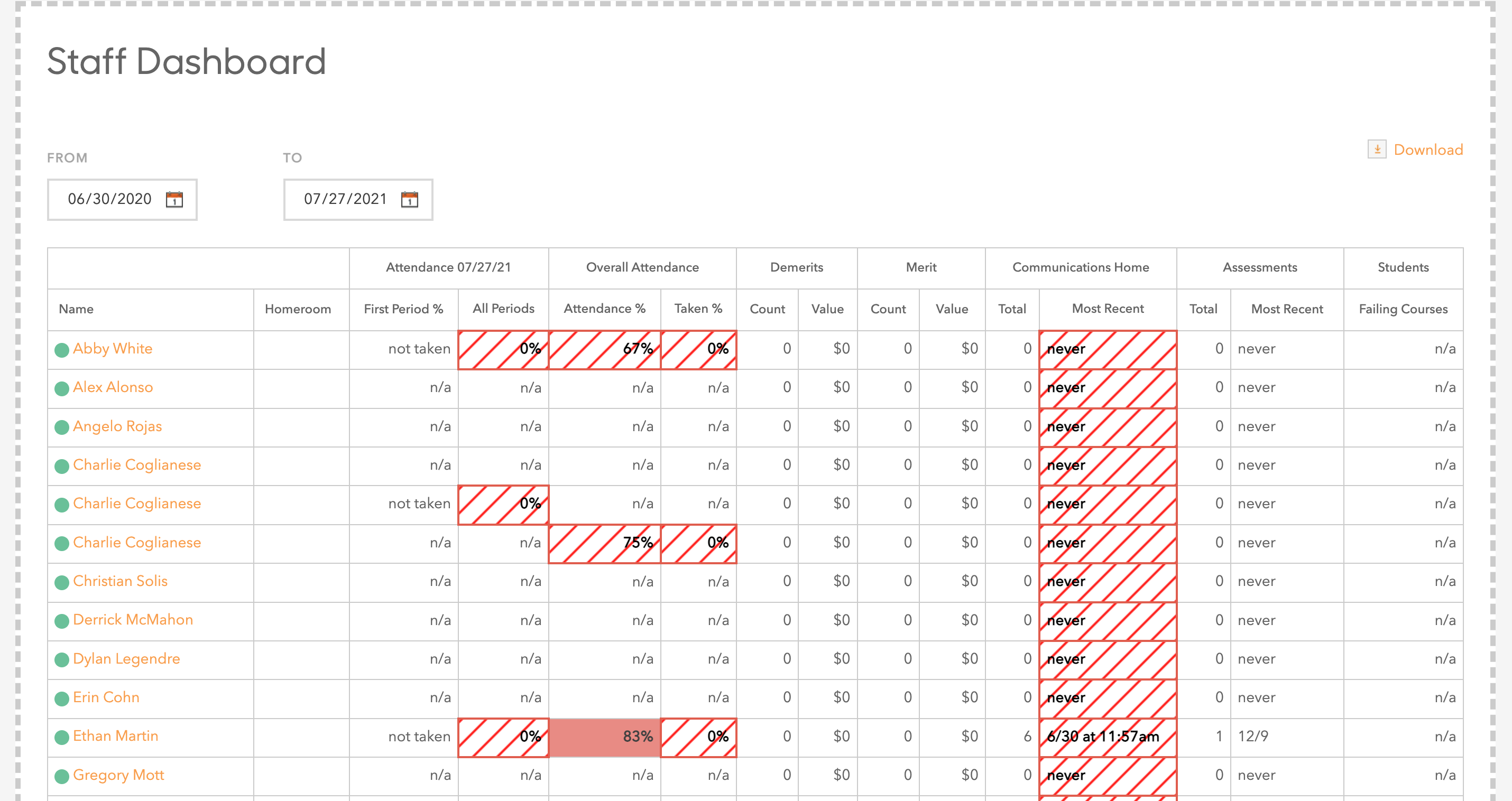Open Abby White's staff profile
The width and height of the screenshot is (1512, 801).
(113, 349)
